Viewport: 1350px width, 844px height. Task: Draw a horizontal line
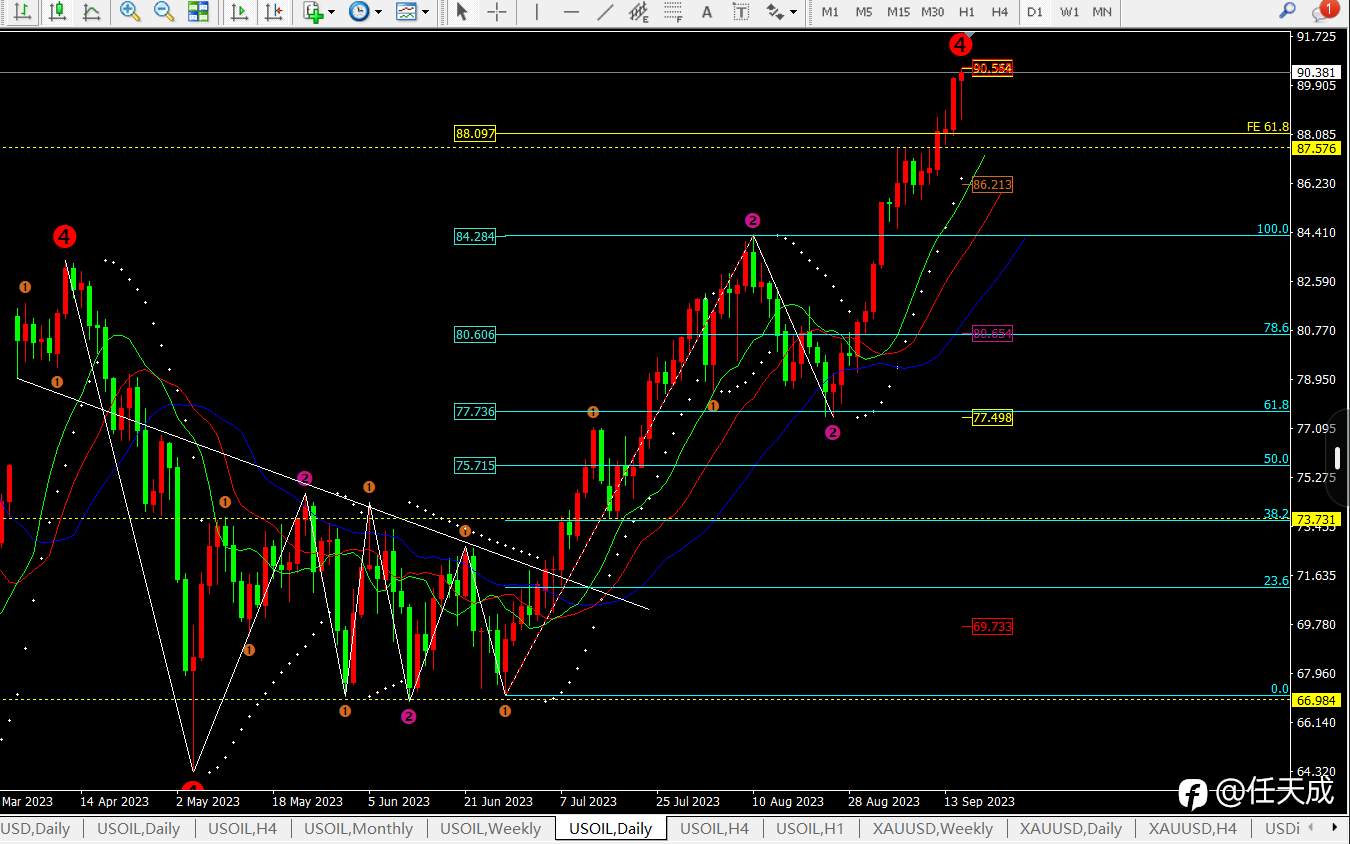571,12
